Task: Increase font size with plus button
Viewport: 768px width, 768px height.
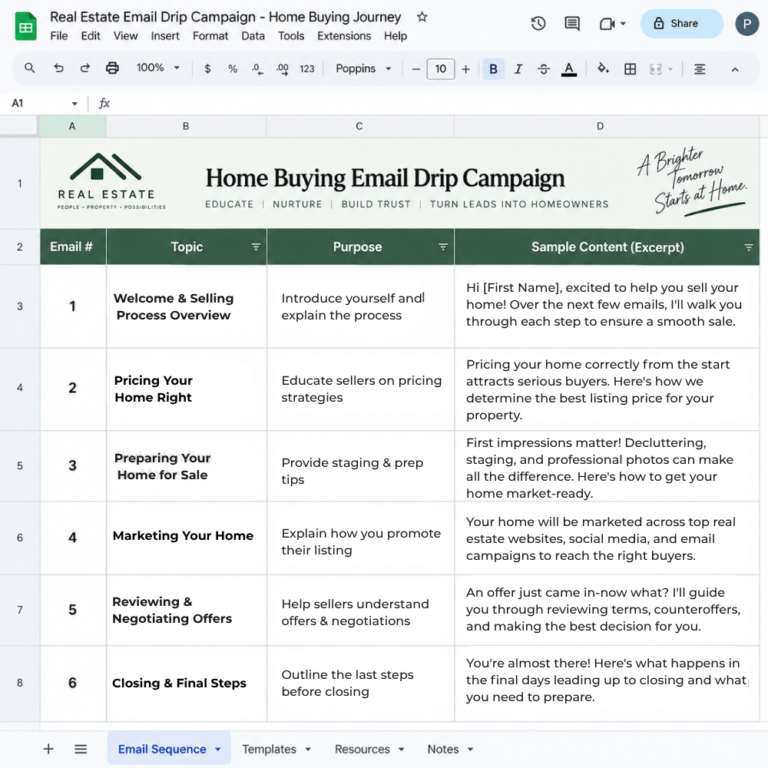Action: [466, 70]
